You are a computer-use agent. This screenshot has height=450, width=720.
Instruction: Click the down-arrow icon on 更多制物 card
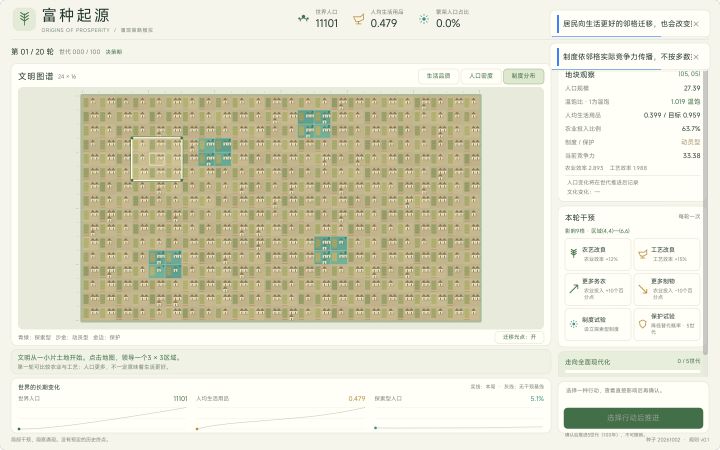pos(642,289)
